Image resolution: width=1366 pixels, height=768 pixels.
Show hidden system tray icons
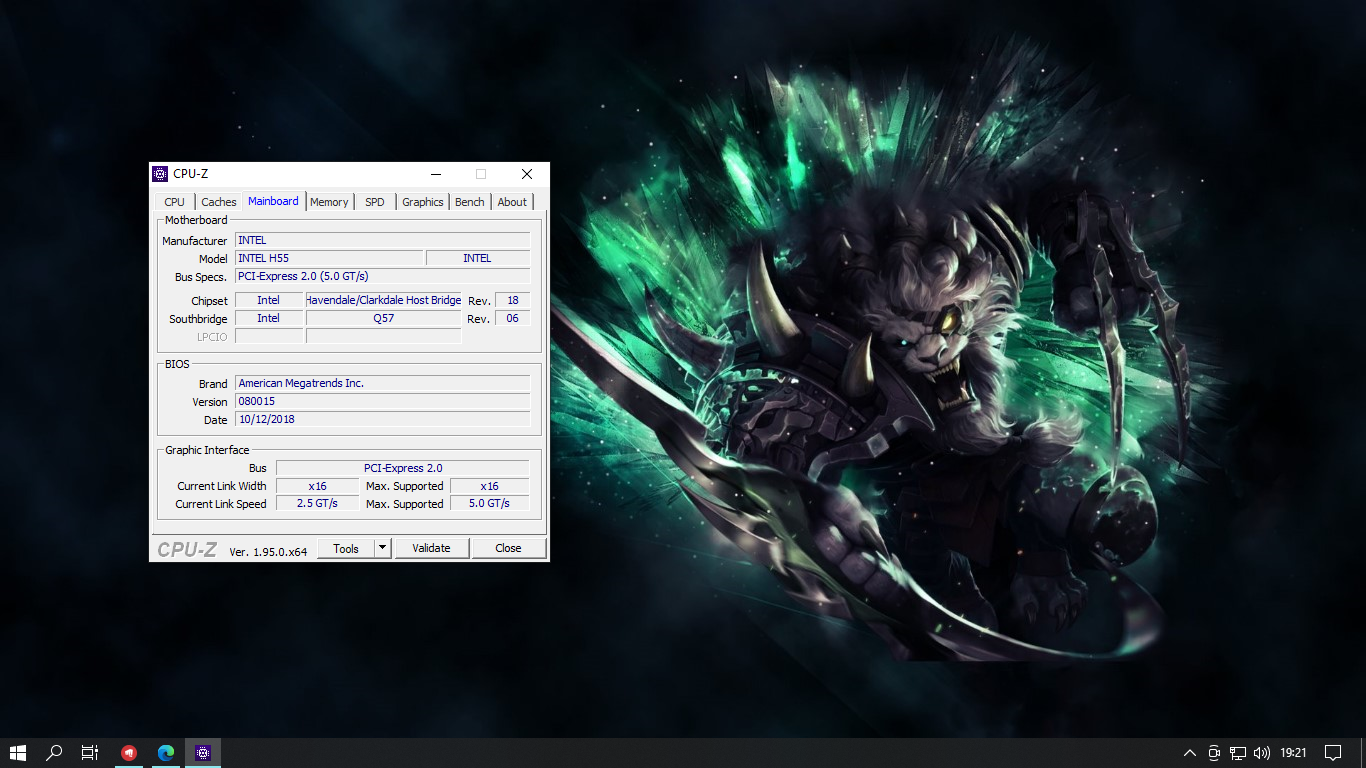[1189, 753]
